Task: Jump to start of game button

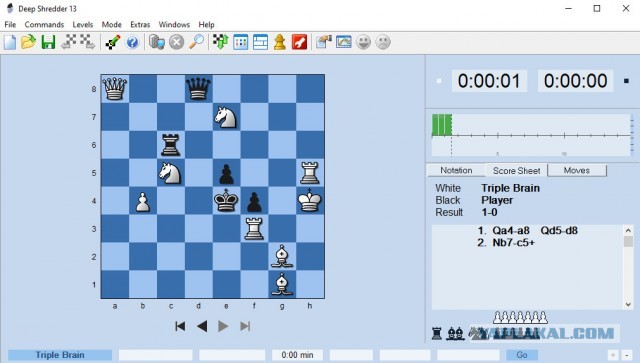Action: coord(180,326)
